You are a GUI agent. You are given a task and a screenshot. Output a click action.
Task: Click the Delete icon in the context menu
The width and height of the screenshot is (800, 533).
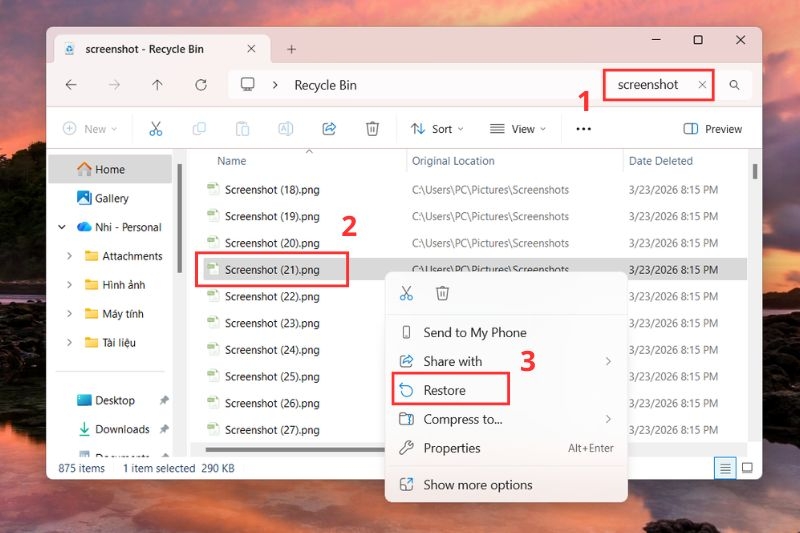coord(442,293)
